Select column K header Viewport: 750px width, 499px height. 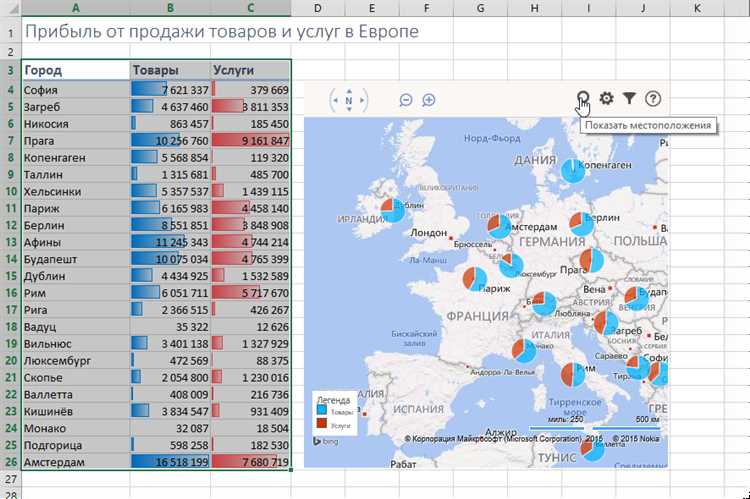click(x=697, y=8)
